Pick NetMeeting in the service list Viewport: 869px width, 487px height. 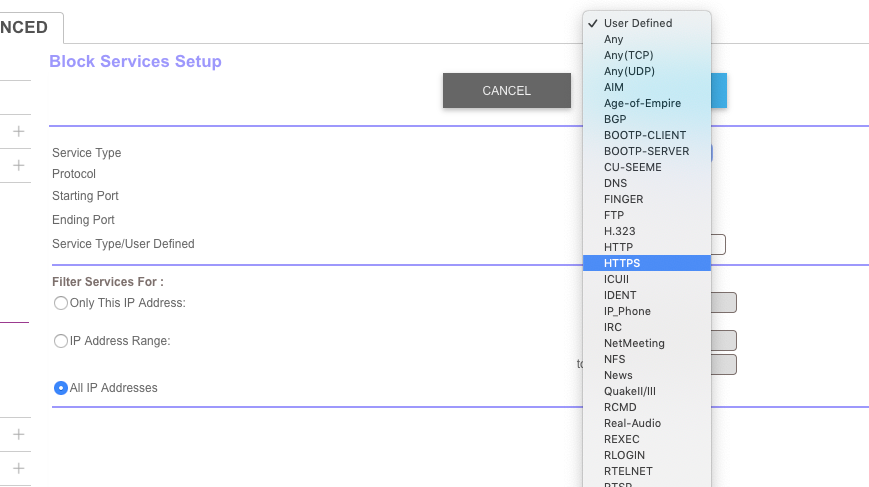click(x=634, y=343)
